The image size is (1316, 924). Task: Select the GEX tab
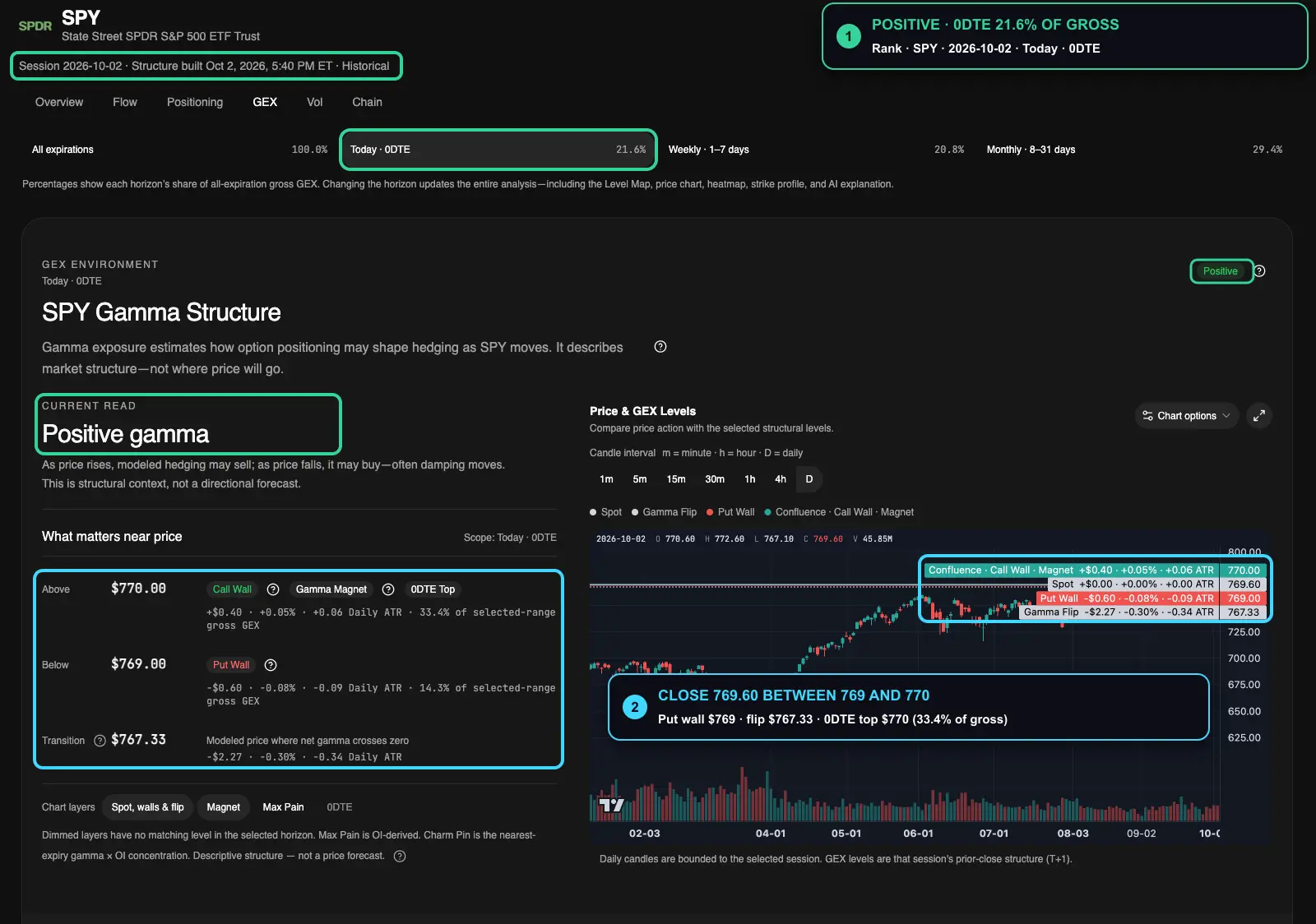265,102
